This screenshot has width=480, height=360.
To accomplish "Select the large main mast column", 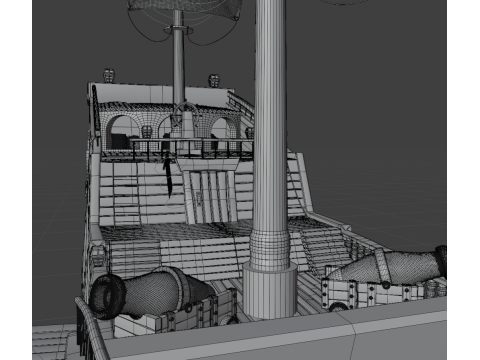I will (x=270, y=133).
